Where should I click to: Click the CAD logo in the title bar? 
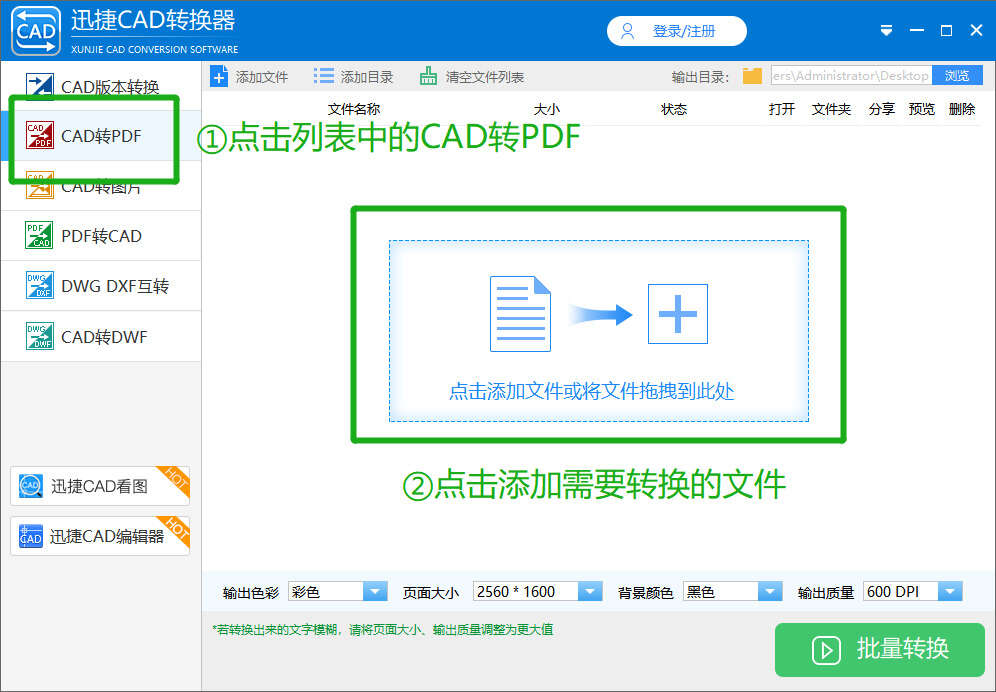36,31
